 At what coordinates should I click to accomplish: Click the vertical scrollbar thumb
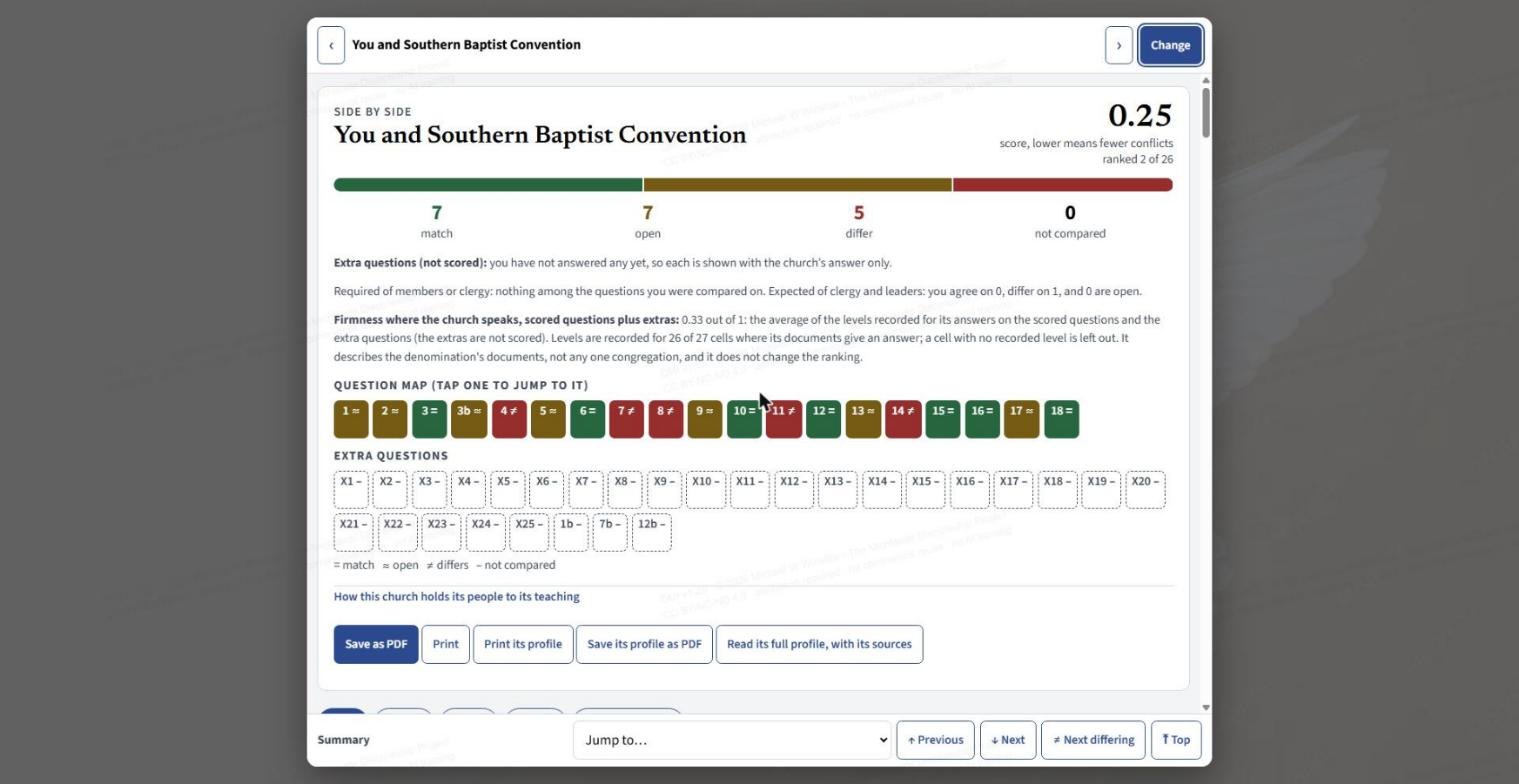click(x=1206, y=113)
